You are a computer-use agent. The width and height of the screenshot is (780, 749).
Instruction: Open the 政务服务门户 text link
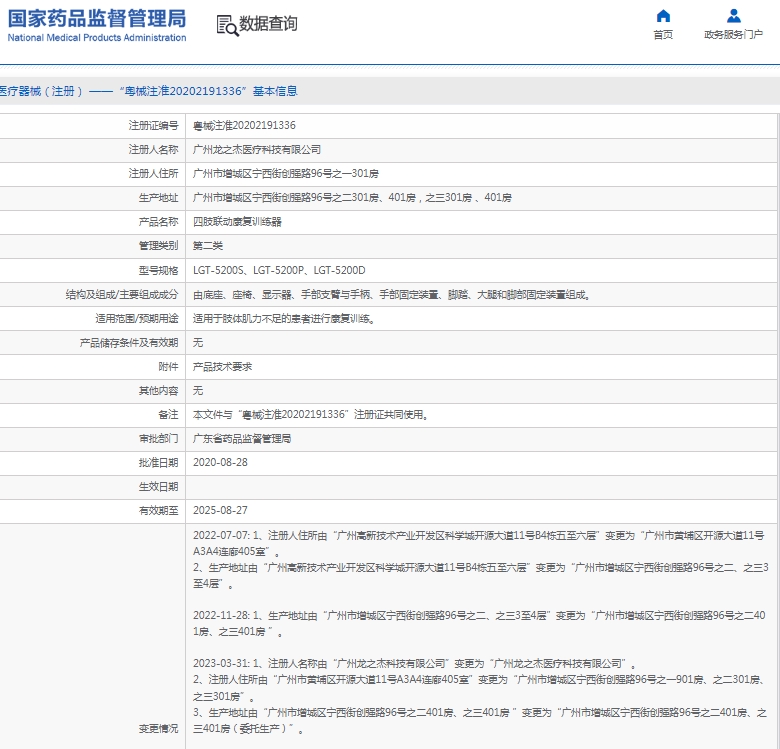pyautogui.click(x=733, y=34)
